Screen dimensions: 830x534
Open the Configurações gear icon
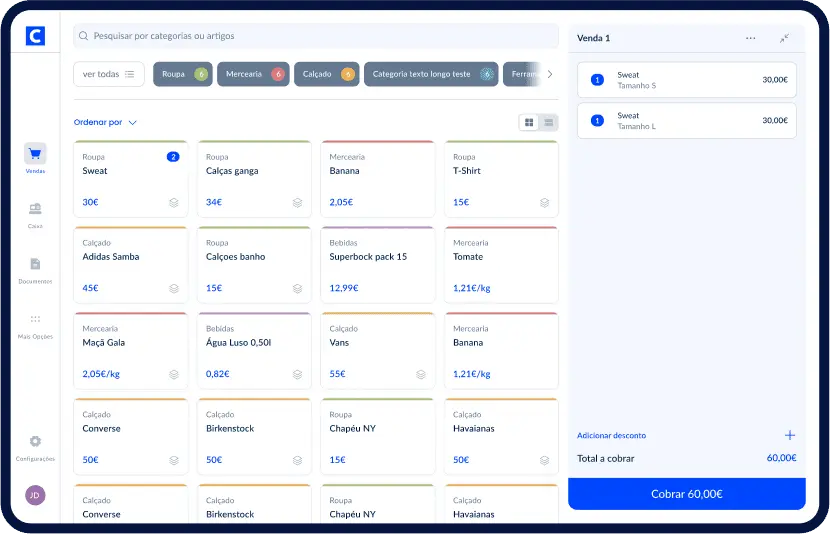click(x=35, y=441)
